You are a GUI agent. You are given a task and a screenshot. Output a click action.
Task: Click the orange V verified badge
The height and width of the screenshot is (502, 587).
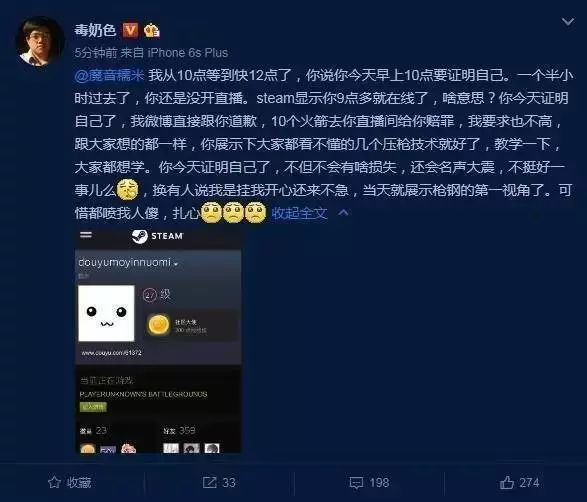[x=131, y=30]
